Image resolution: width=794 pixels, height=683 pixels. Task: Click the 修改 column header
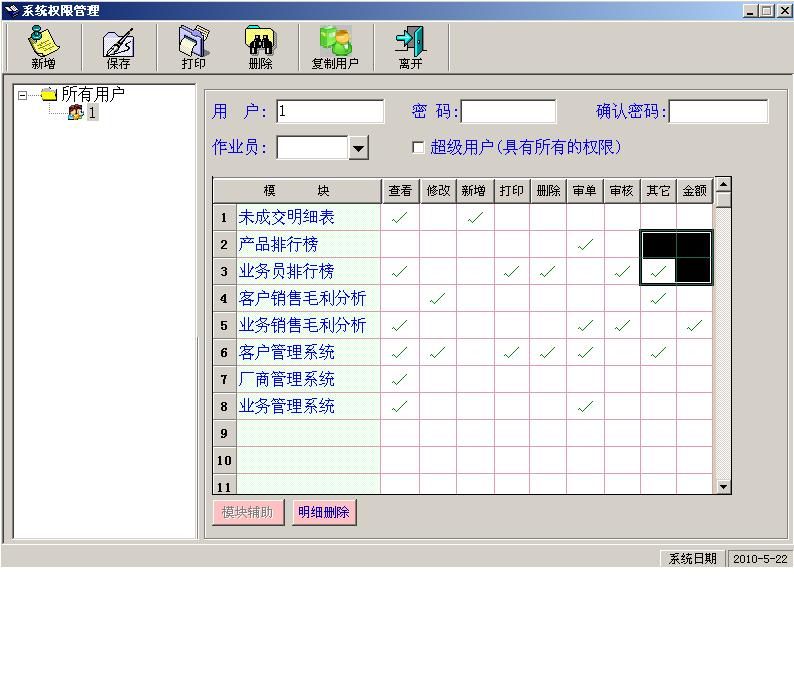pos(438,190)
